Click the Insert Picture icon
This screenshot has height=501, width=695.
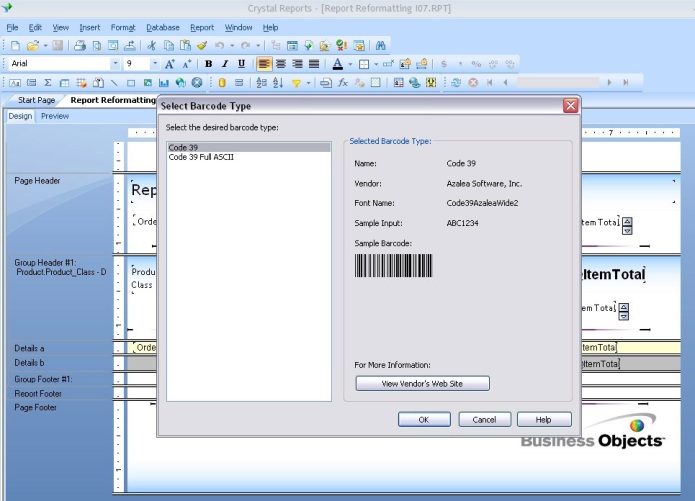(x=148, y=83)
